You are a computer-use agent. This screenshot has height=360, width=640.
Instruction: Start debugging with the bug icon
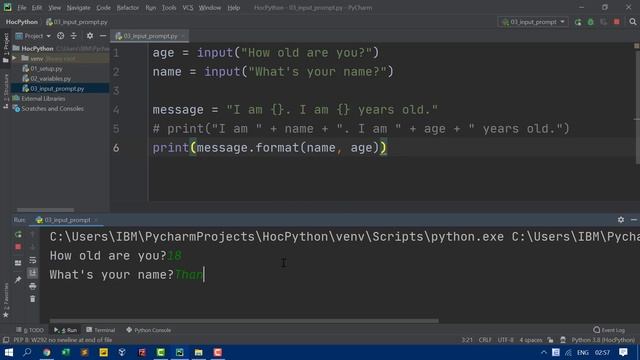(591, 22)
